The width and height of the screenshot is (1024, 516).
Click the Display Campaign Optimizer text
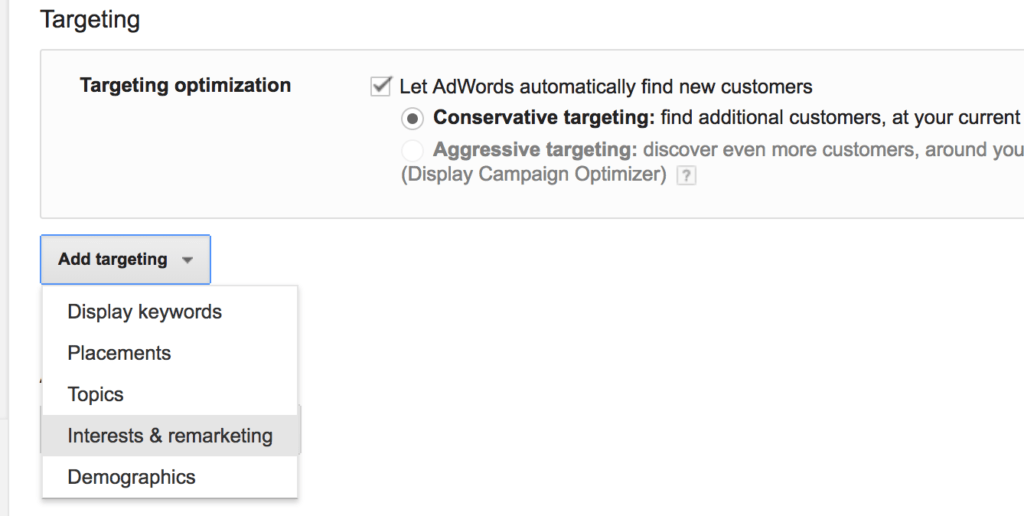[534, 174]
